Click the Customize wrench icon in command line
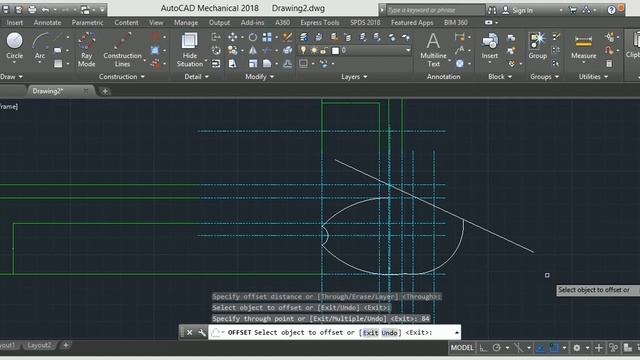Viewport: 640px width, 360px height. tap(202, 333)
